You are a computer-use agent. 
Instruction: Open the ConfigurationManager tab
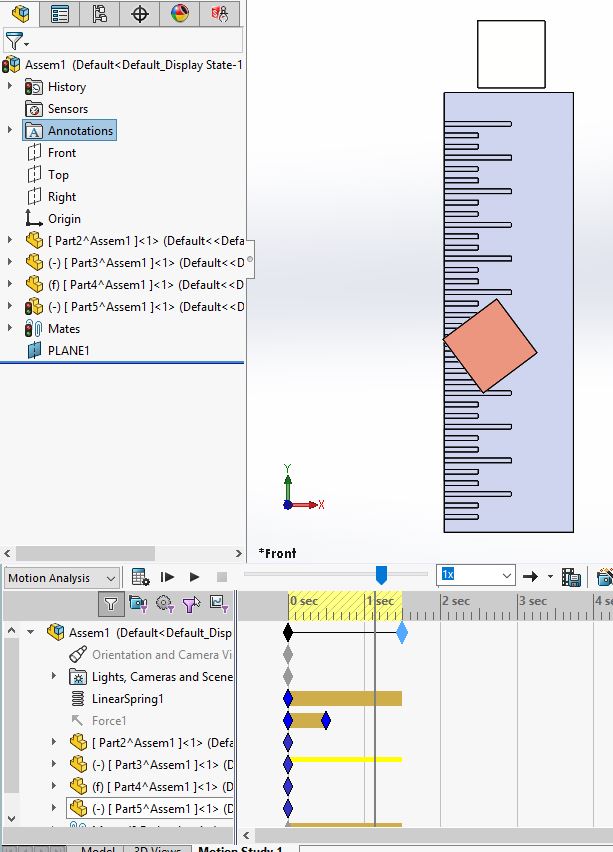(99, 13)
